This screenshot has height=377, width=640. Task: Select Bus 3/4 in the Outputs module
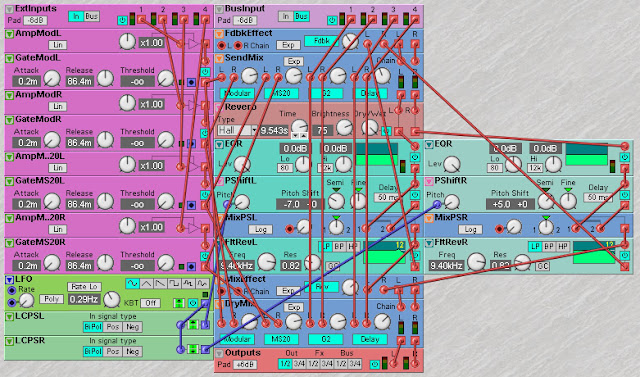[356, 364]
